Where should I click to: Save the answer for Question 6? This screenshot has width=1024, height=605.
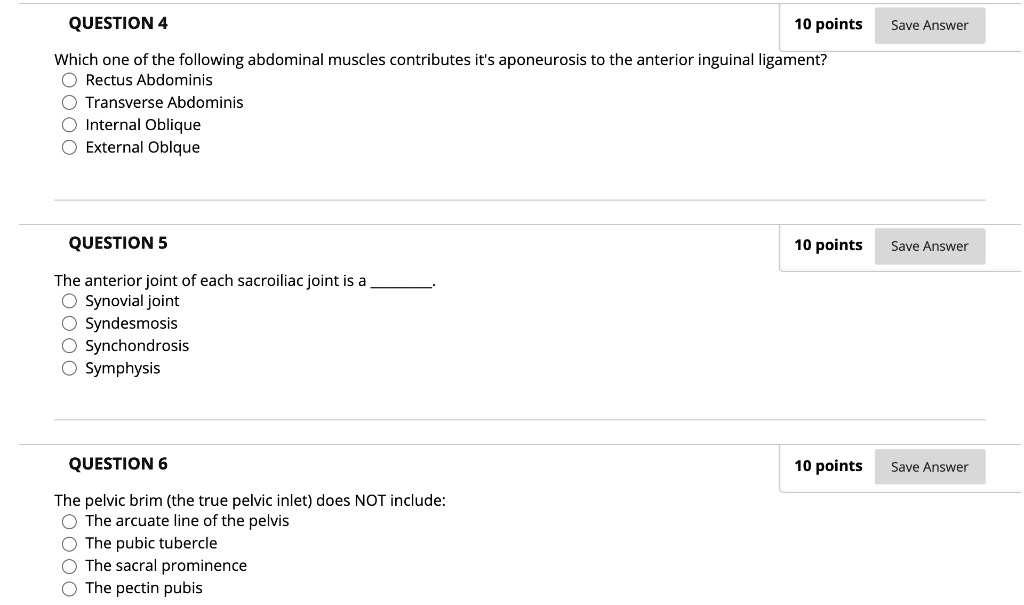(x=929, y=466)
